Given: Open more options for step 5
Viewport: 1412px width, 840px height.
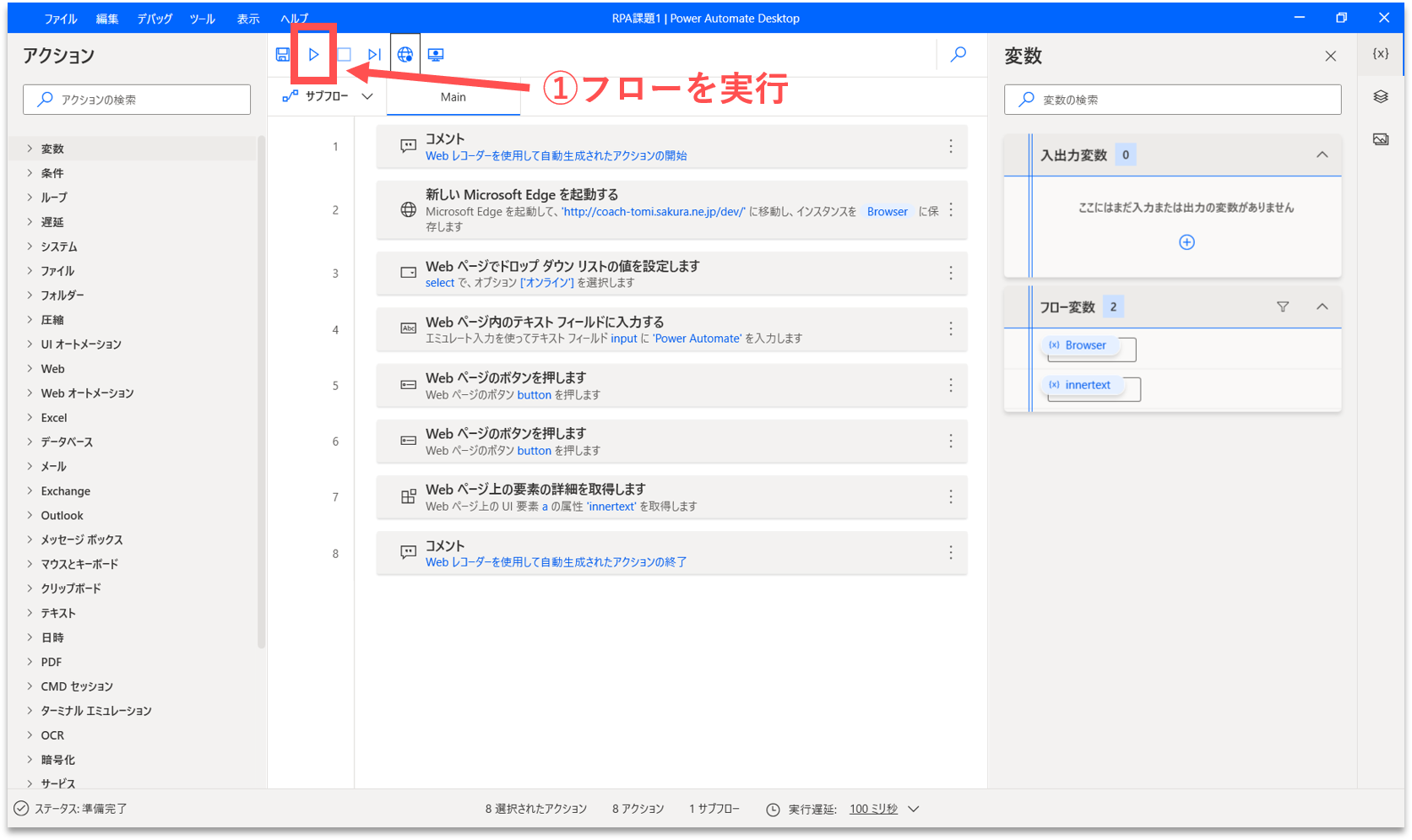Looking at the screenshot, I should pyautogui.click(x=951, y=385).
